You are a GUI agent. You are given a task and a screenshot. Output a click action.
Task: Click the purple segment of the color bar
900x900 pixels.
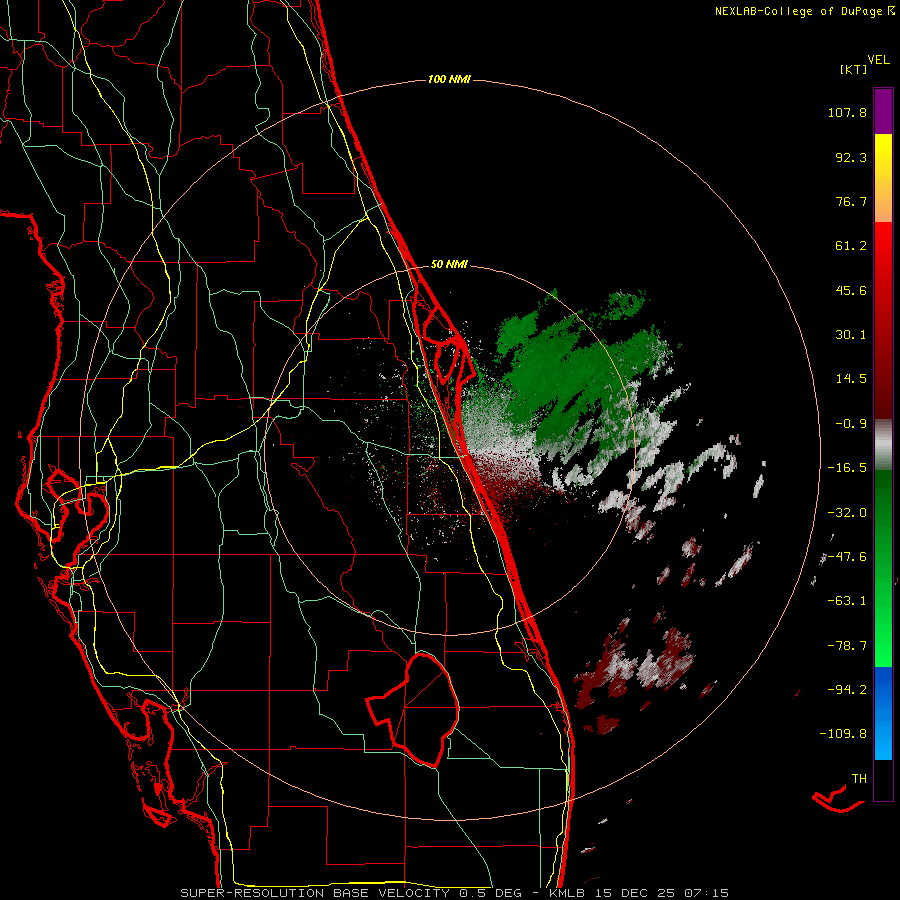point(883,111)
